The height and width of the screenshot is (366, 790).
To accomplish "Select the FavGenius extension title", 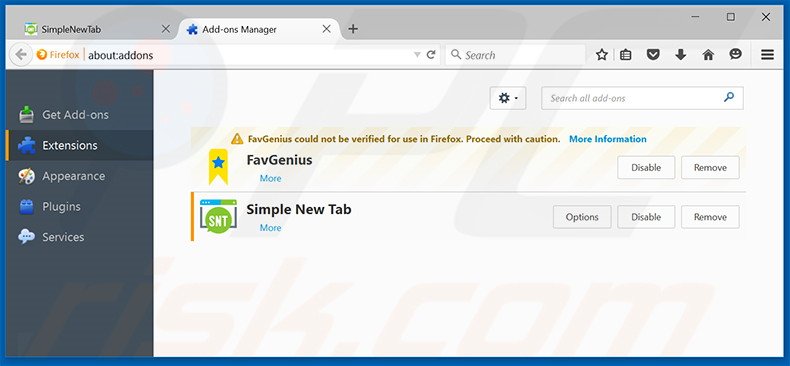I will pos(279,160).
